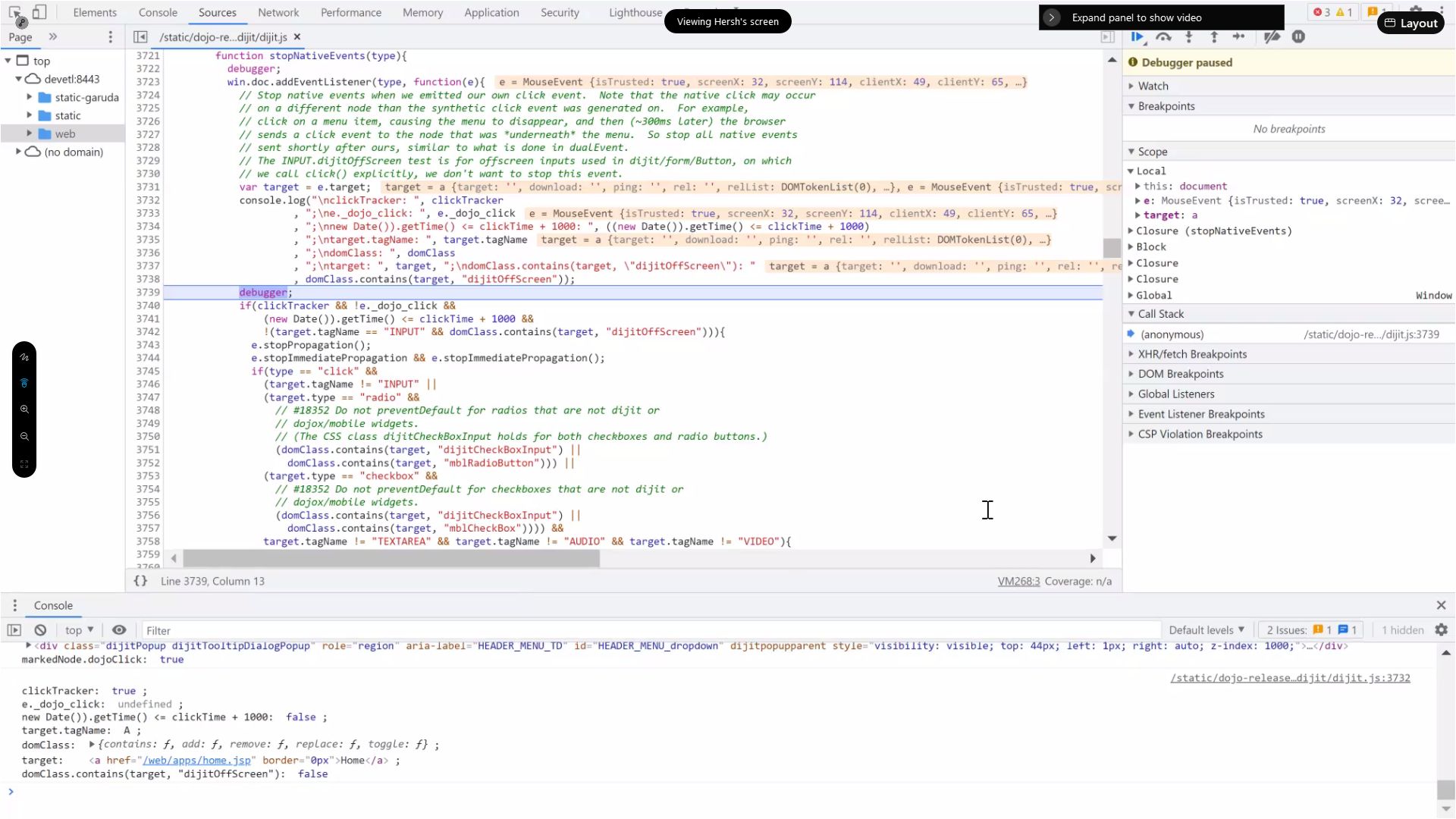Toggle the deactivate breakpoints icon
The height and width of the screenshot is (819, 1456).
tap(1272, 37)
